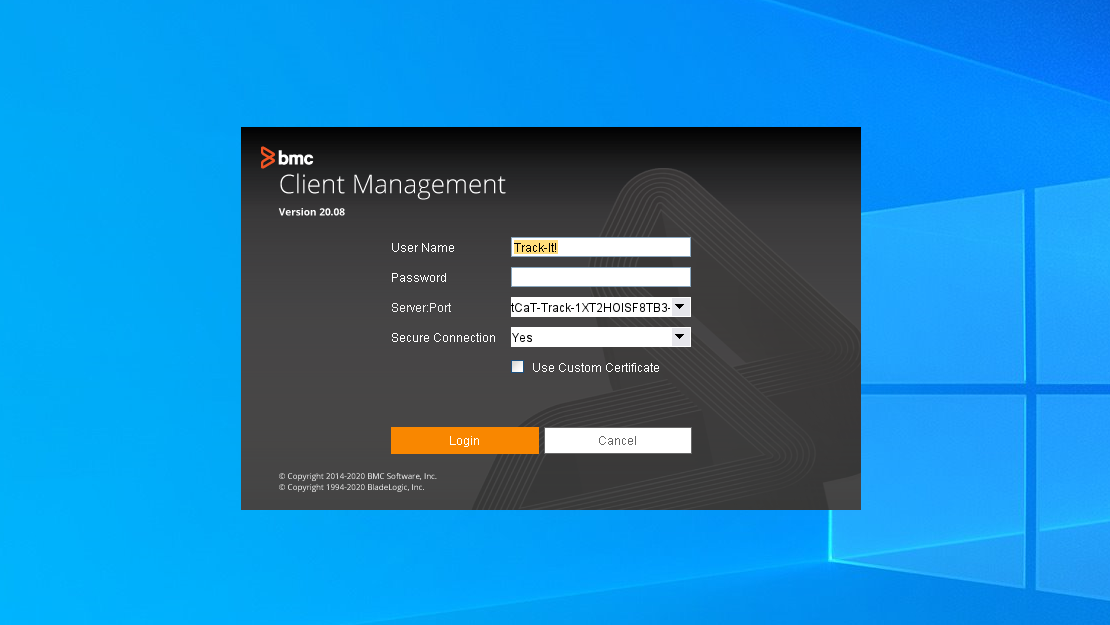Enable Use Custom Certificate checkbox
This screenshot has width=1110, height=625.
click(517, 367)
